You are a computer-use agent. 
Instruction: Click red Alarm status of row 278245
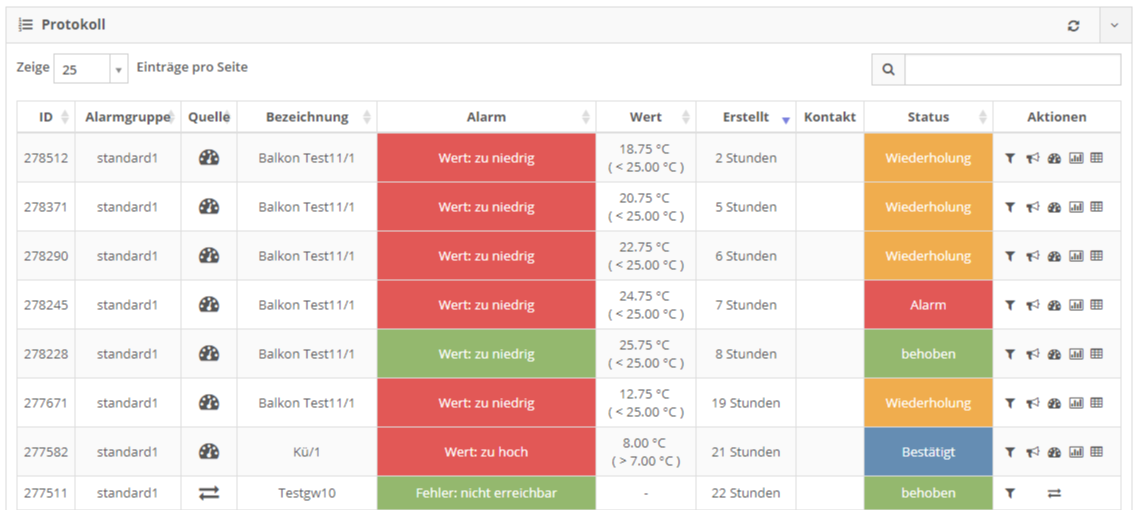[x=928, y=305]
